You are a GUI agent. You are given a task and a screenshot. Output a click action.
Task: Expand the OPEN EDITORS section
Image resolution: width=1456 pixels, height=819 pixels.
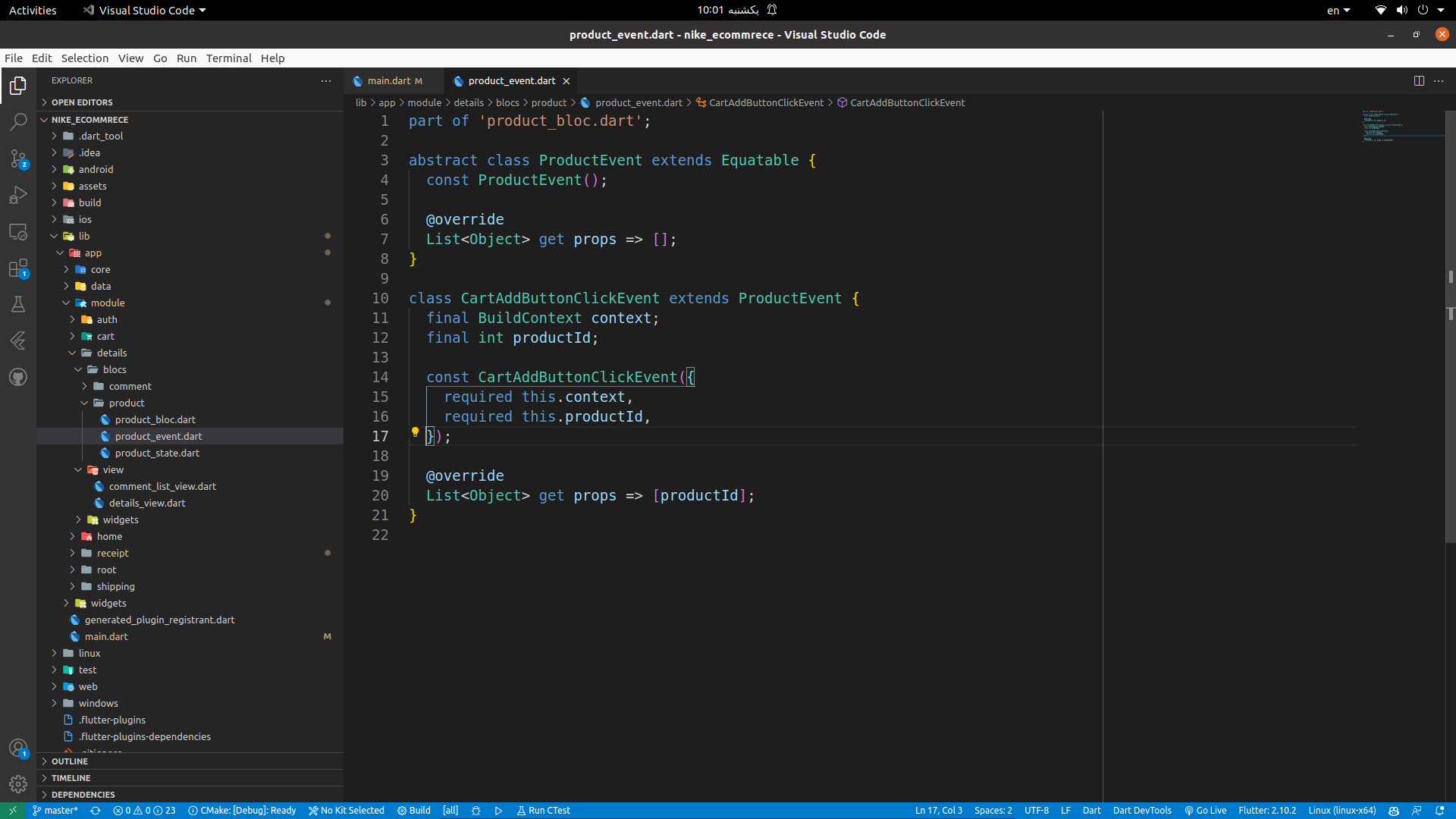(x=190, y=102)
